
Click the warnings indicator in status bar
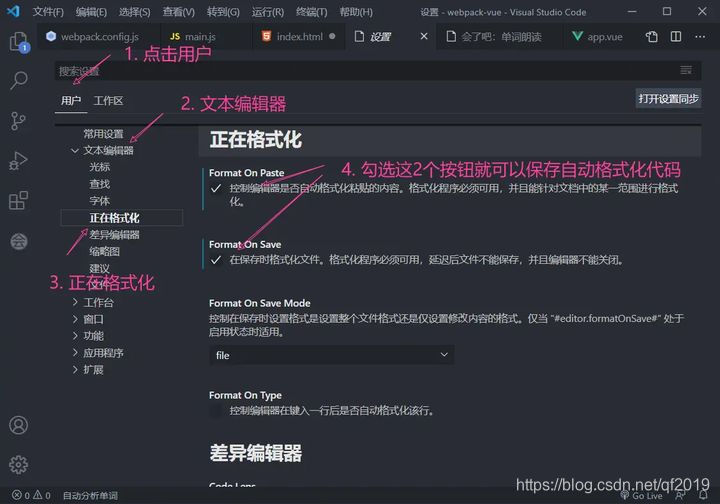42,495
